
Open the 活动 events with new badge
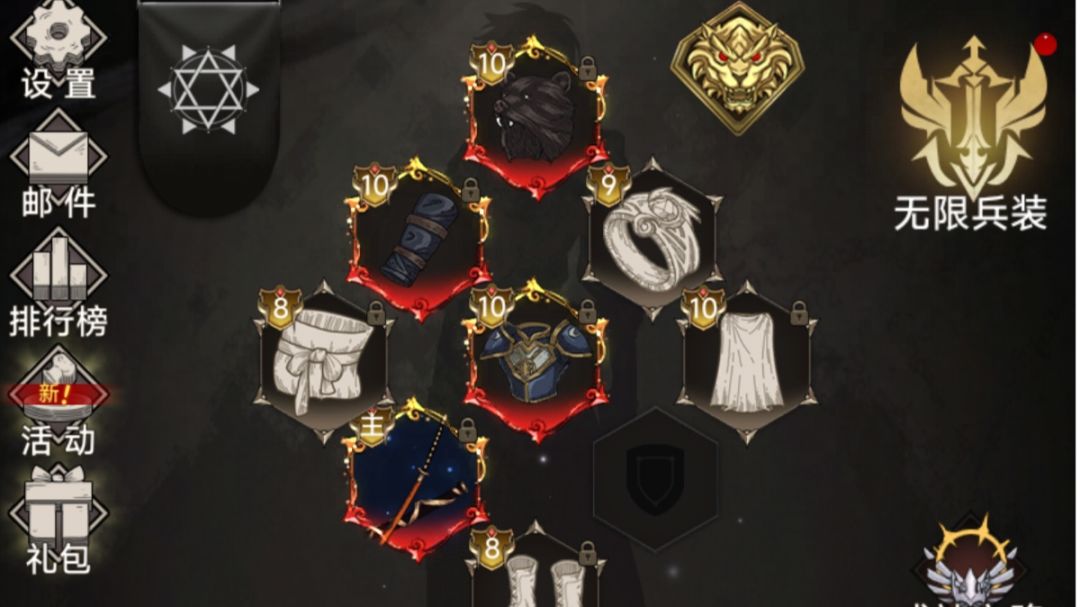59,403
